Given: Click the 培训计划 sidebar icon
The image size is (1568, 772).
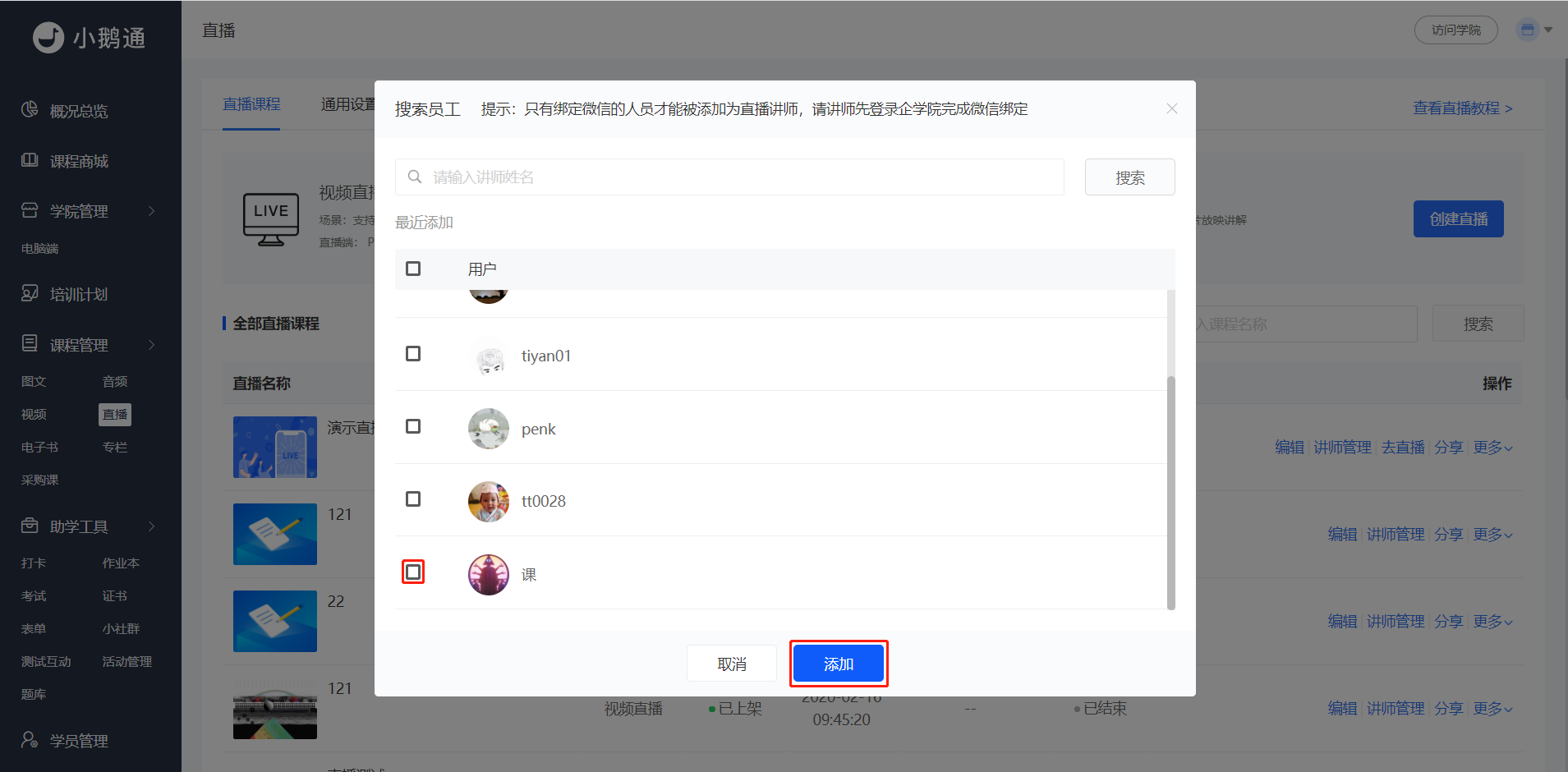Looking at the screenshot, I should 30,293.
